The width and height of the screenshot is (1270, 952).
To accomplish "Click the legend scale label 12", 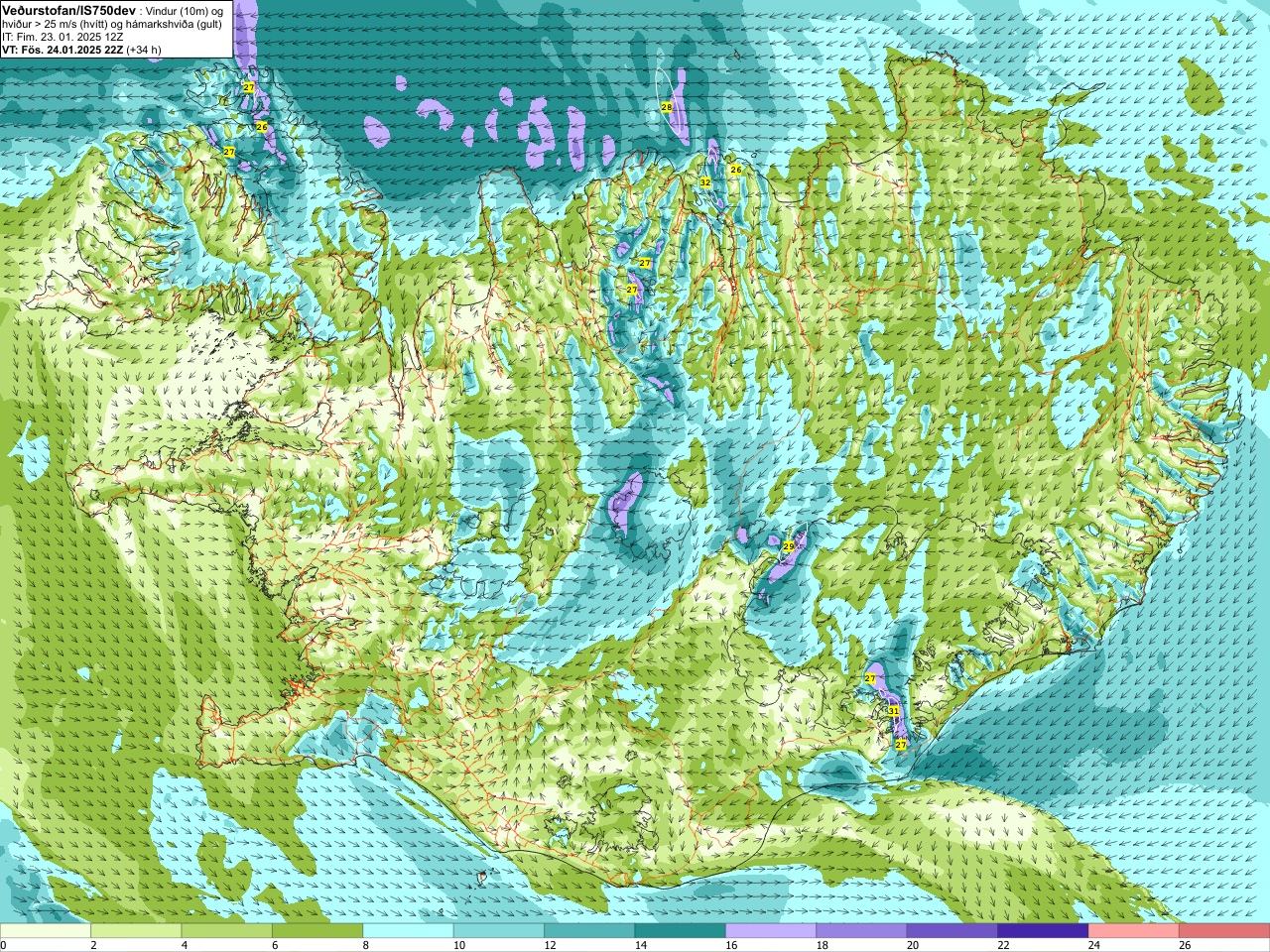I will pos(550,946).
